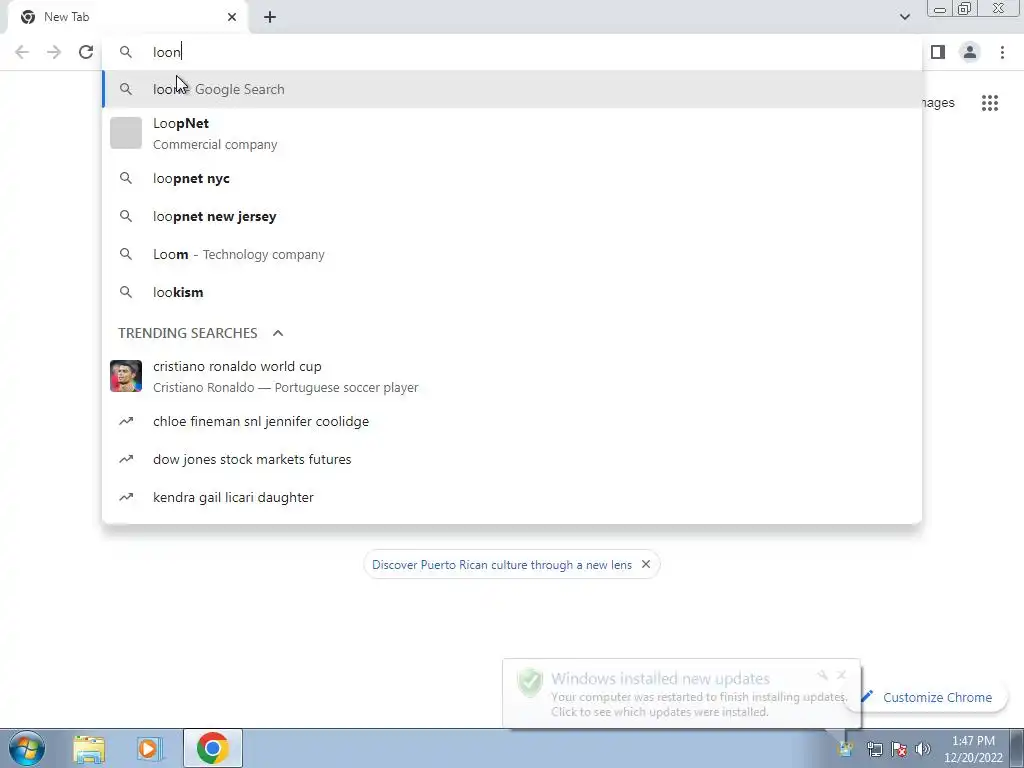Screen dimensions: 1024x768
Task: Open 'Discover Puerto Rican culture' link
Action: [502, 565]
